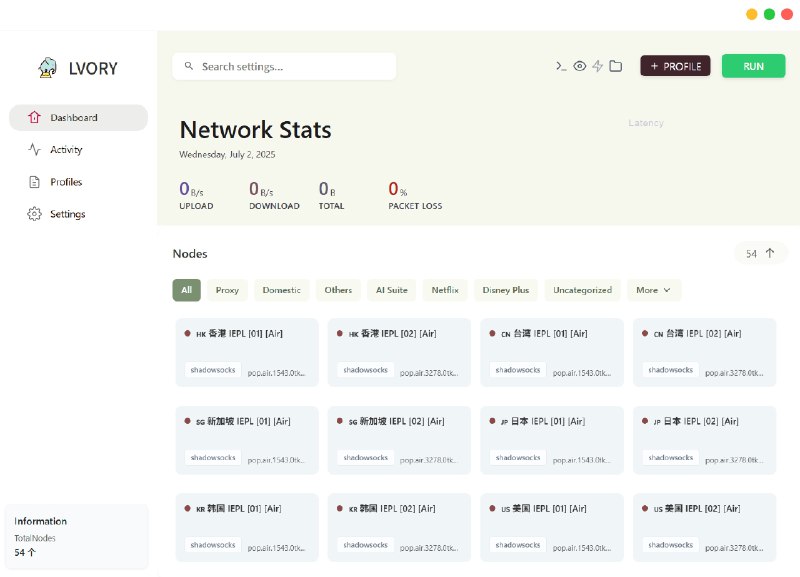Switch to the Netflix filter tab
This screenshot has height=577, width=800.
445,290
